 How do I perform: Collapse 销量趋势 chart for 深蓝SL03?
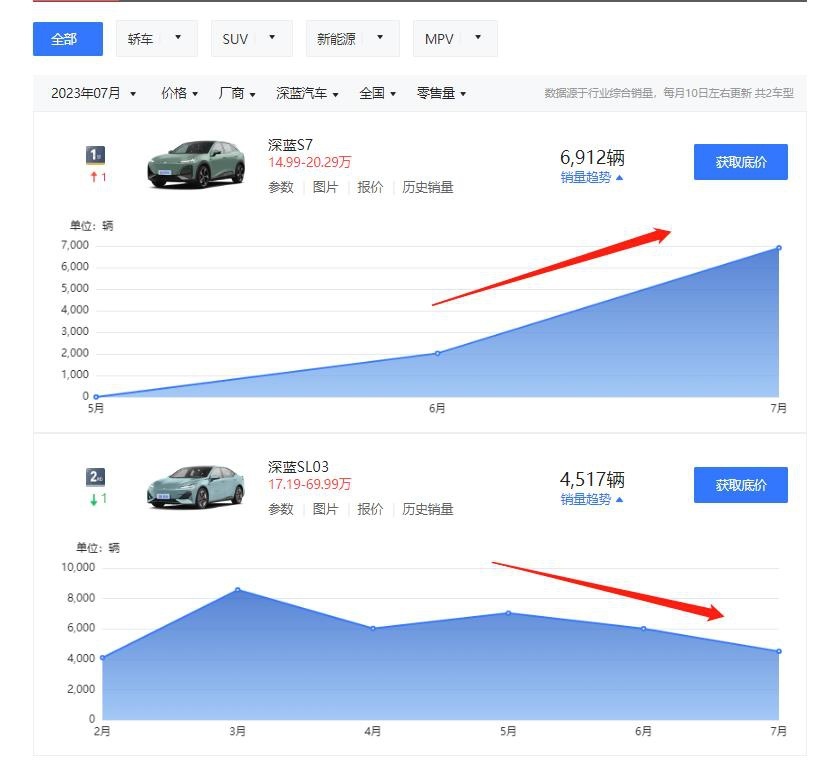pos(591,499)
